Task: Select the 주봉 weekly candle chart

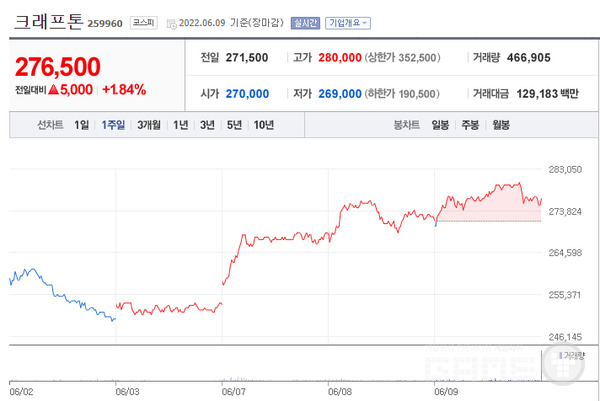Action: coord(470,125)
